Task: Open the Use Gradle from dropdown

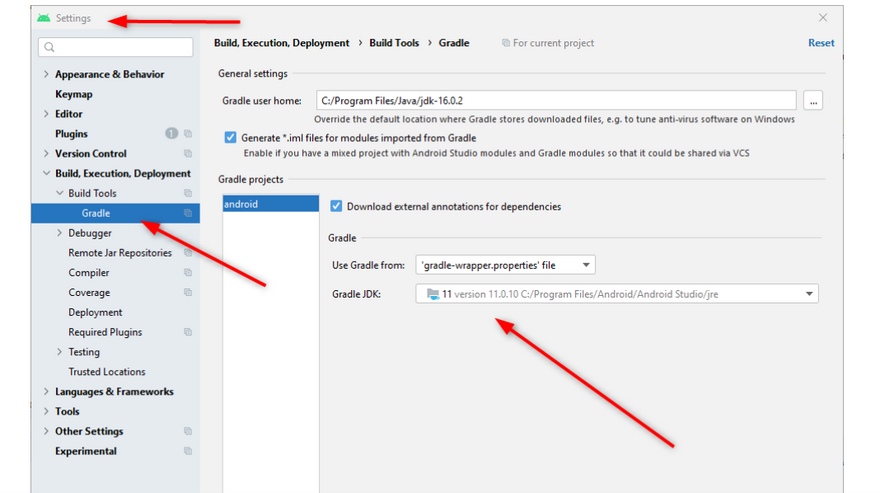Action: [x=505, y=265]
